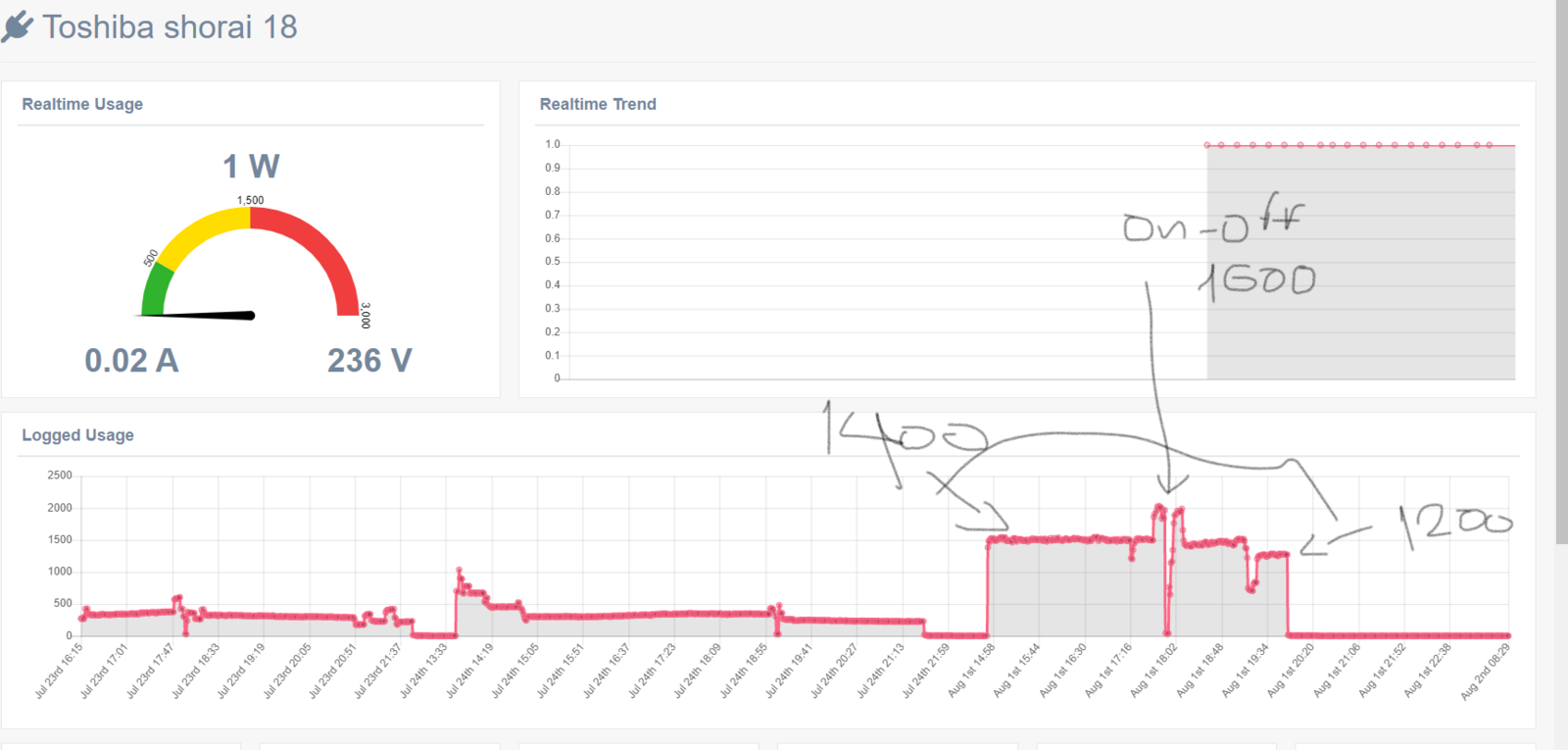1568x750 pixels.
Task: Click the Aug 2nd 08:29 axis label
Action: (1486, 671)
